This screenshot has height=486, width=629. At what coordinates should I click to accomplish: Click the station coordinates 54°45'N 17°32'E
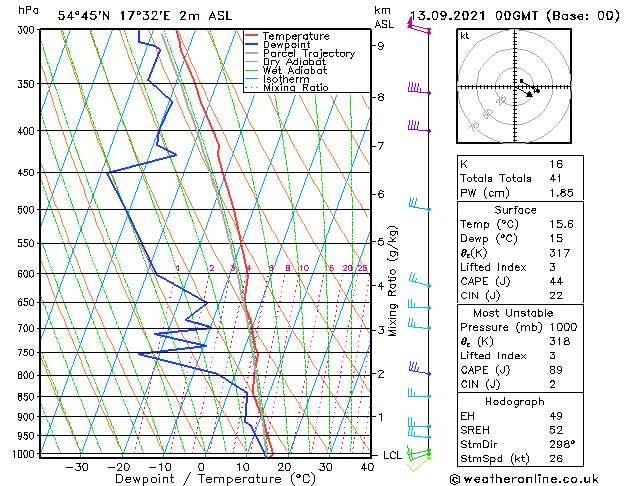click(114, 16)
